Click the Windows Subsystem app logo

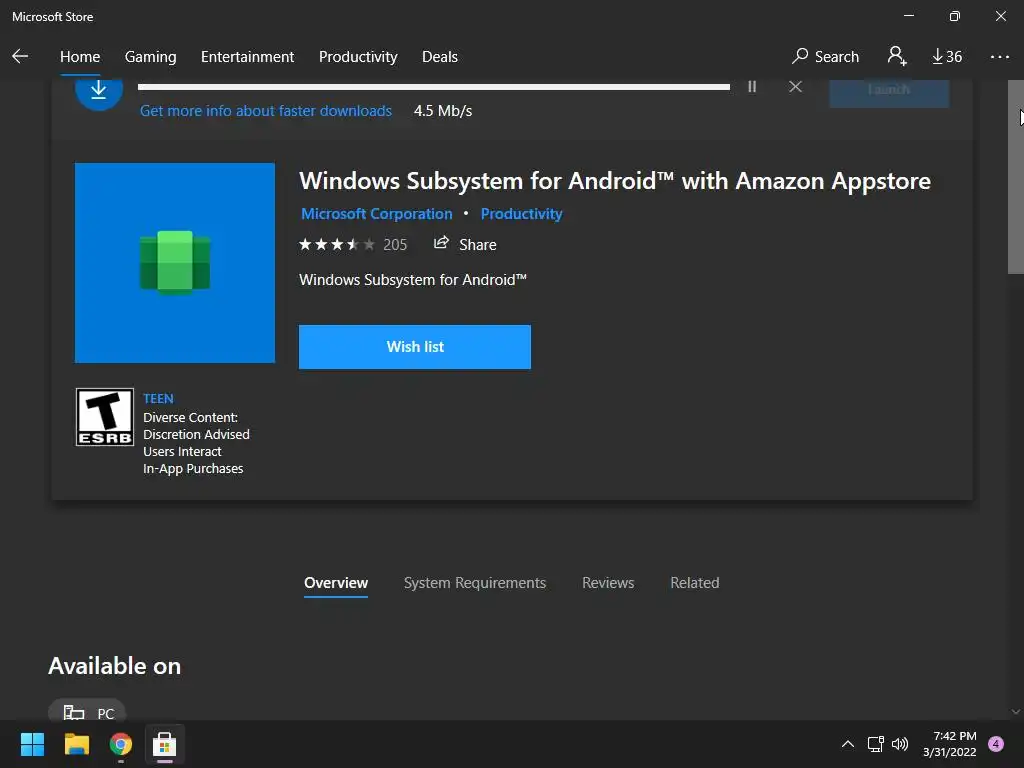click(175, 263)
